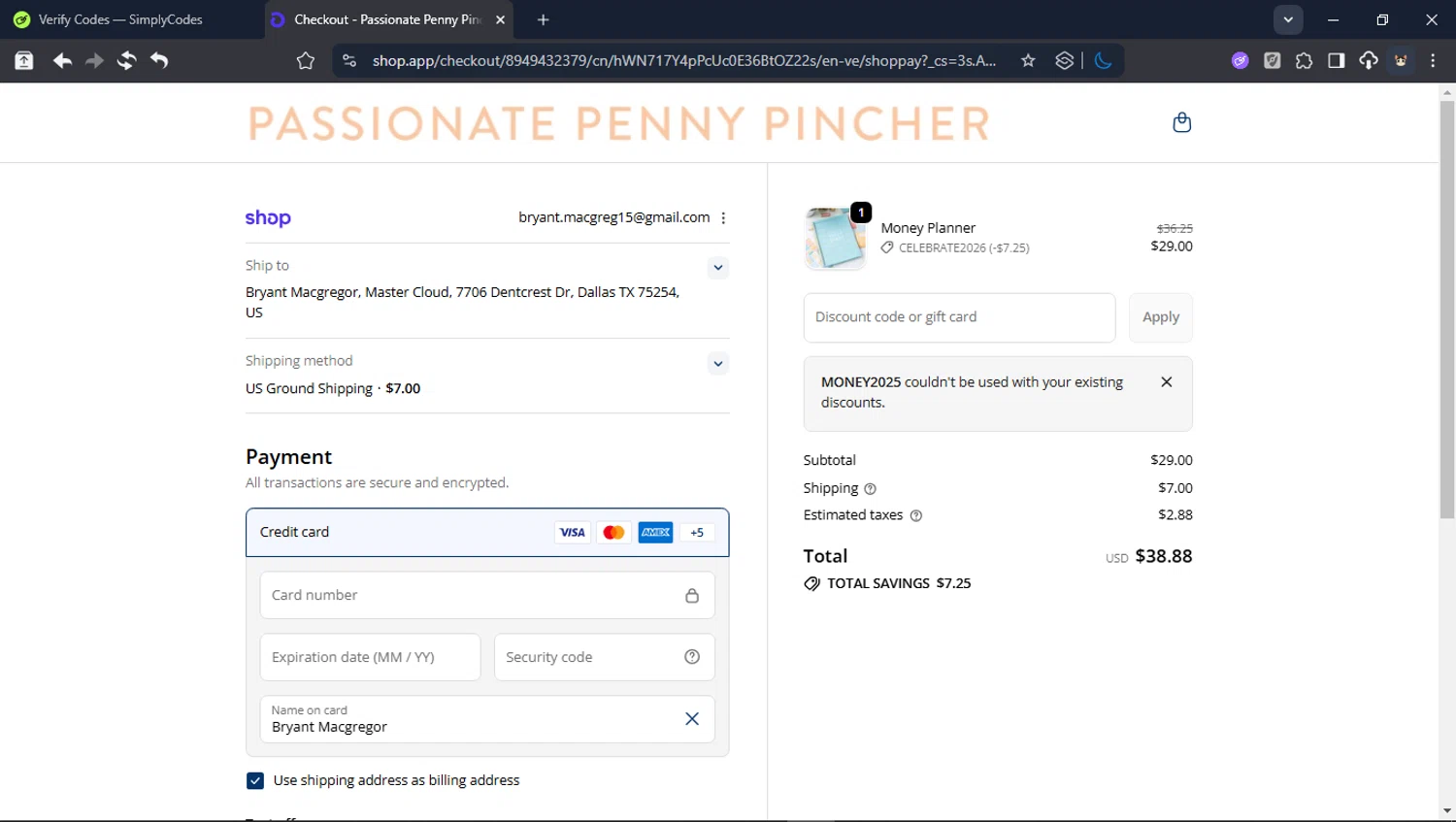Click the Name on card field
1456x822 pixels.
click(x=487, y=719)
